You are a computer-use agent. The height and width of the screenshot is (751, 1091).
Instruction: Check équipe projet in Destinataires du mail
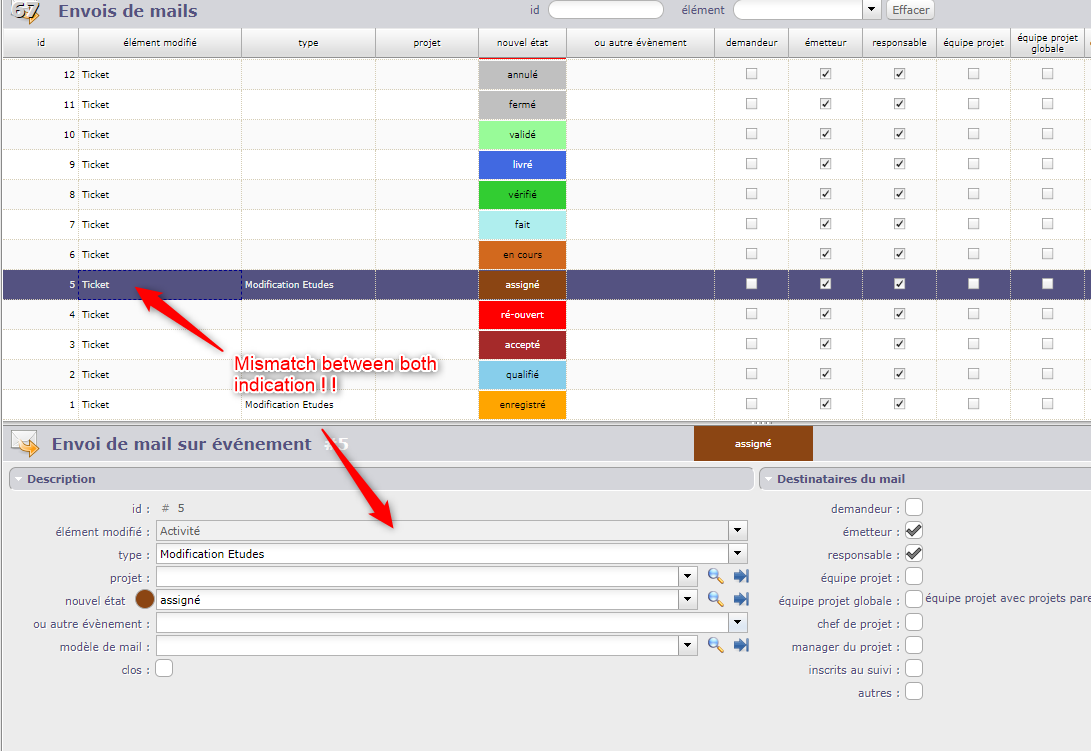click(914, 576)
